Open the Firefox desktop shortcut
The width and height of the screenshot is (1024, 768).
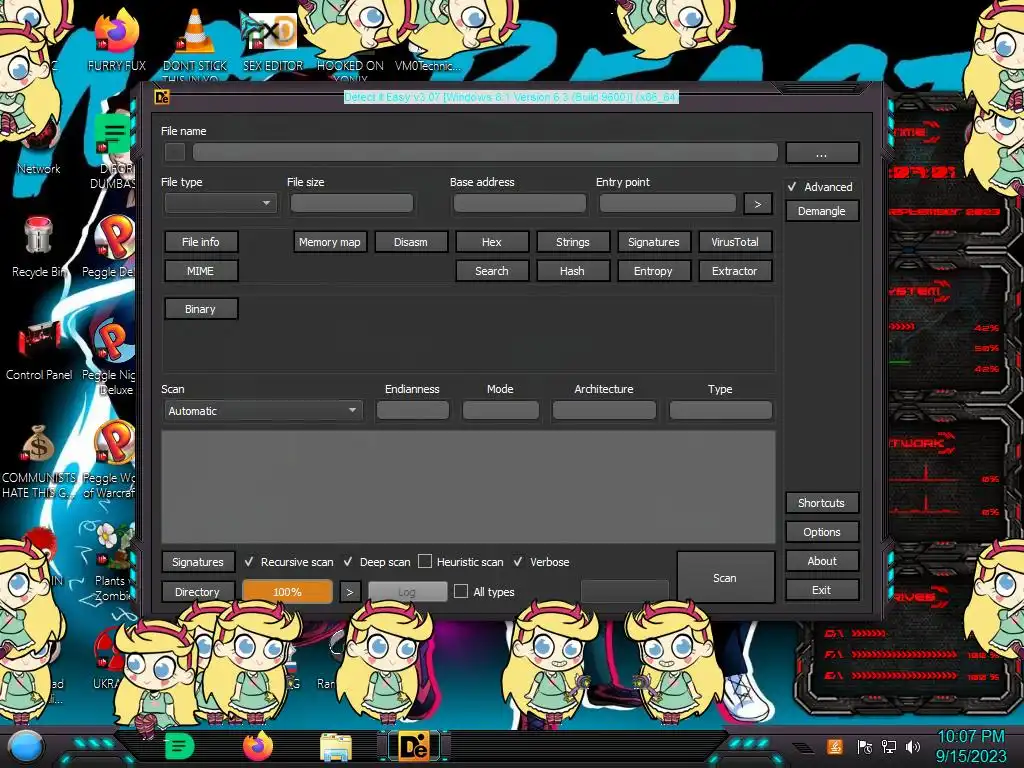click(117, 33)
